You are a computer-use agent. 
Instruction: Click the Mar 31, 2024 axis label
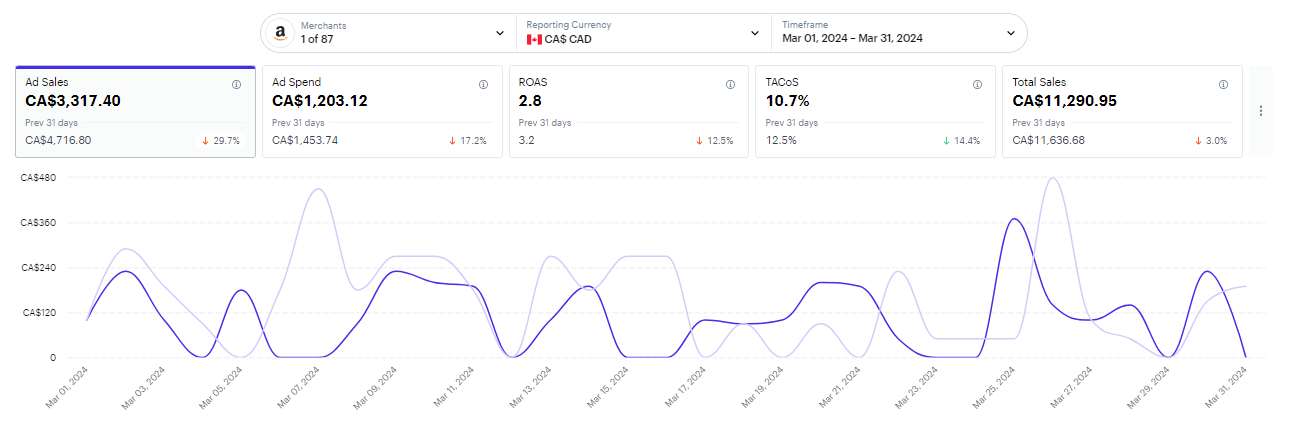pyautogui.click(x=1227, y=387)
